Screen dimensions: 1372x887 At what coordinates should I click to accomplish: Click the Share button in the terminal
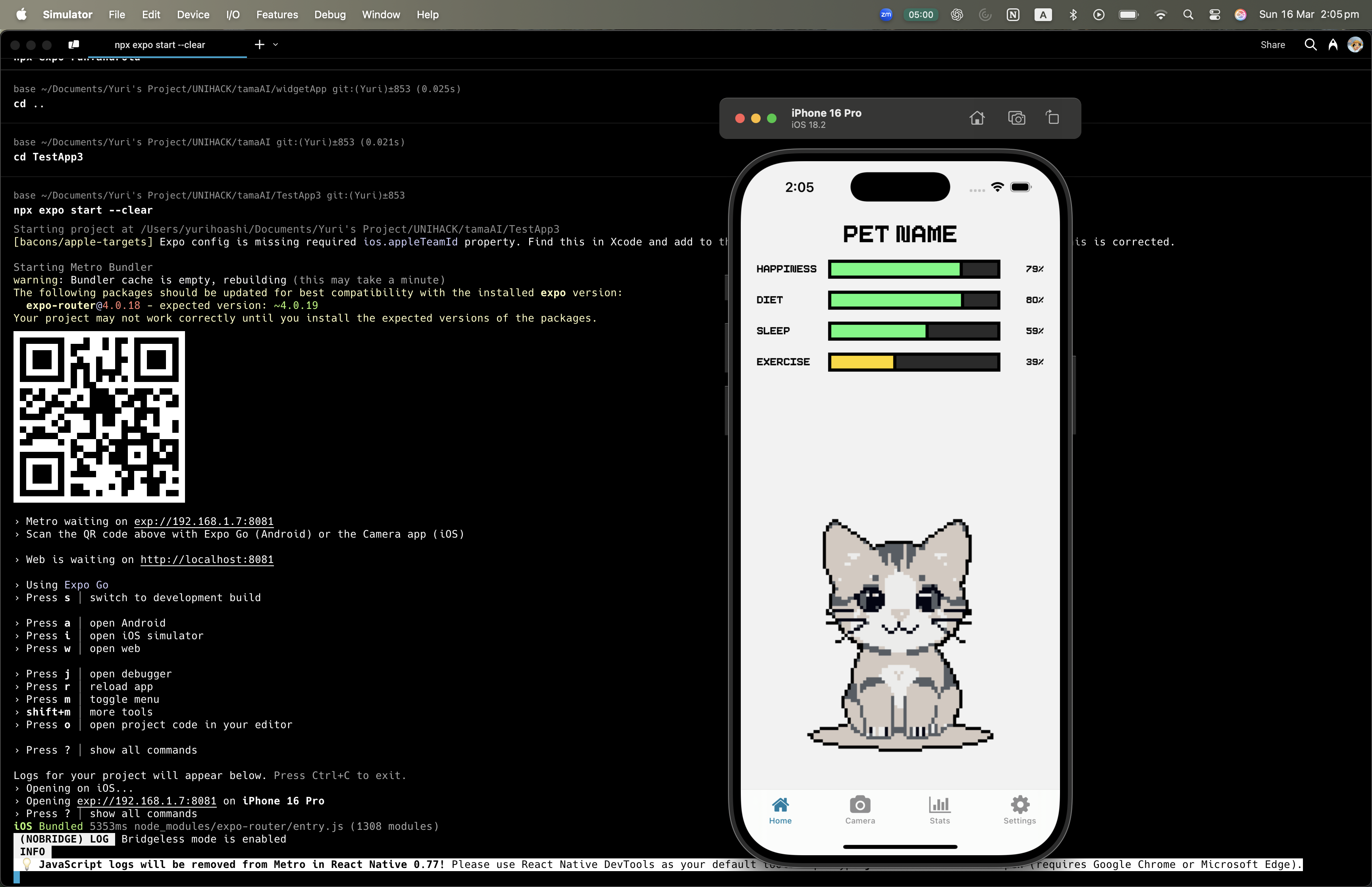click(x=1272, y=45)
